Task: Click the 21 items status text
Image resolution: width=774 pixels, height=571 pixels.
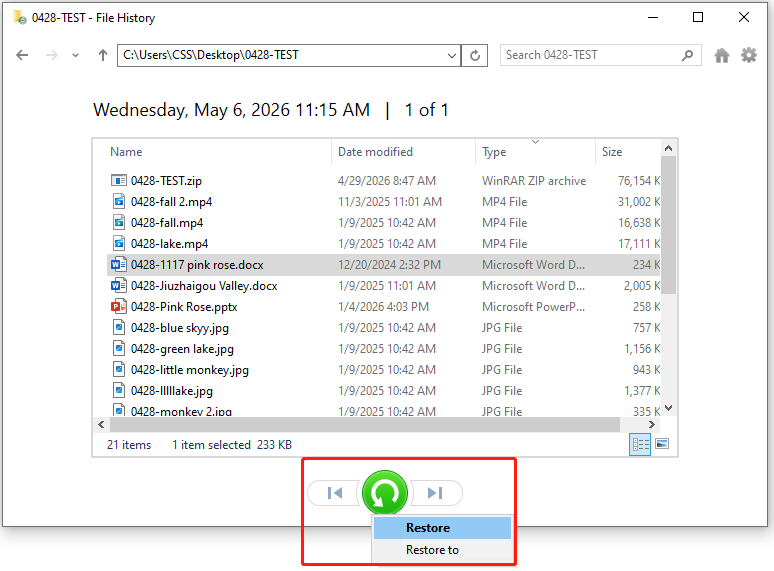Action: pyautogui.click(x=129, y=445)
